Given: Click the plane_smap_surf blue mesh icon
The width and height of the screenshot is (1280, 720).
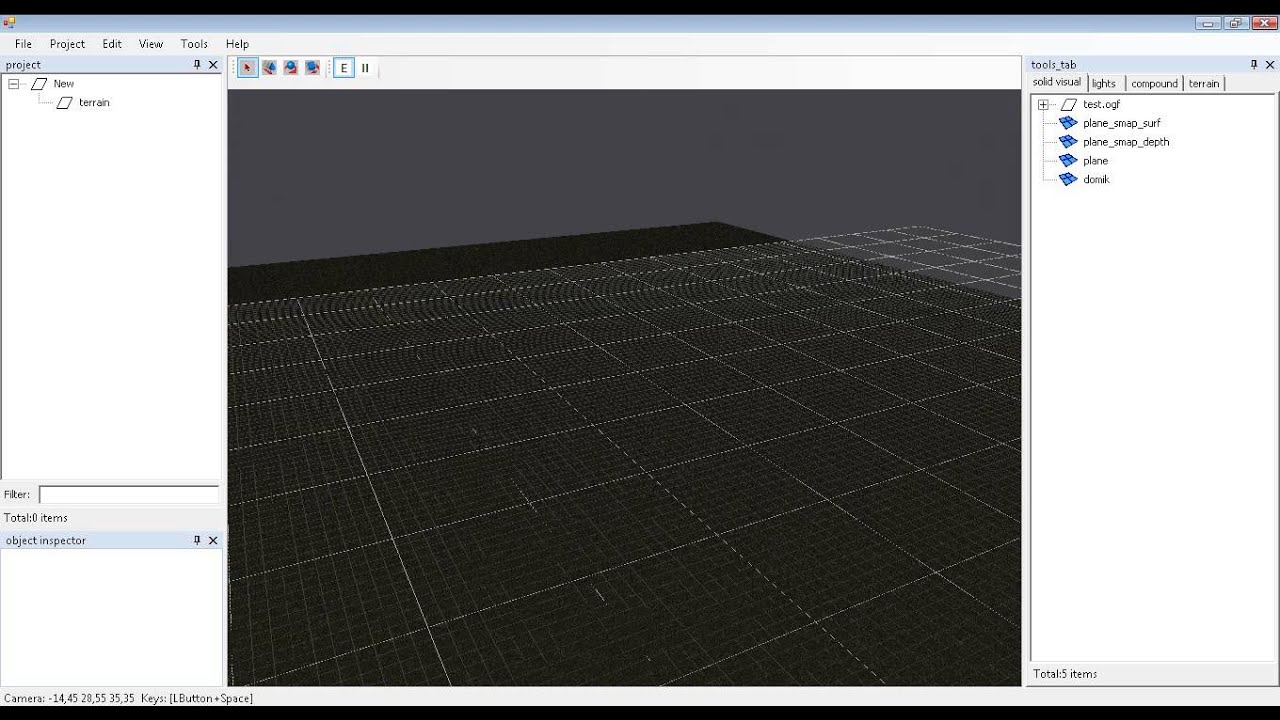Looking at the screenshot, I should [1068, 123].
